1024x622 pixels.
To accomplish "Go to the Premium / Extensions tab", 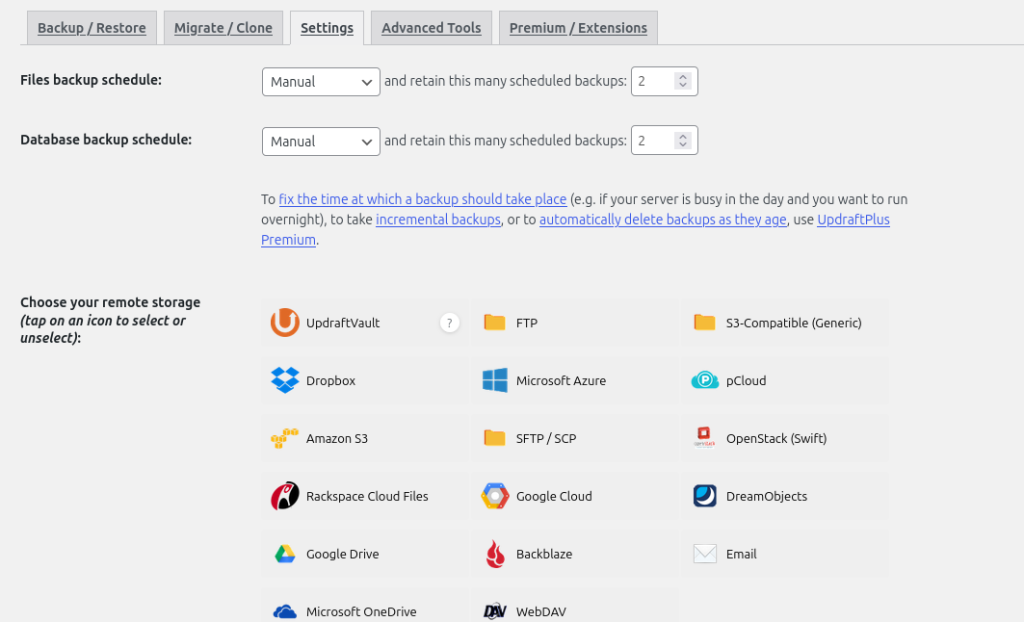I will (x=578, y=28).
